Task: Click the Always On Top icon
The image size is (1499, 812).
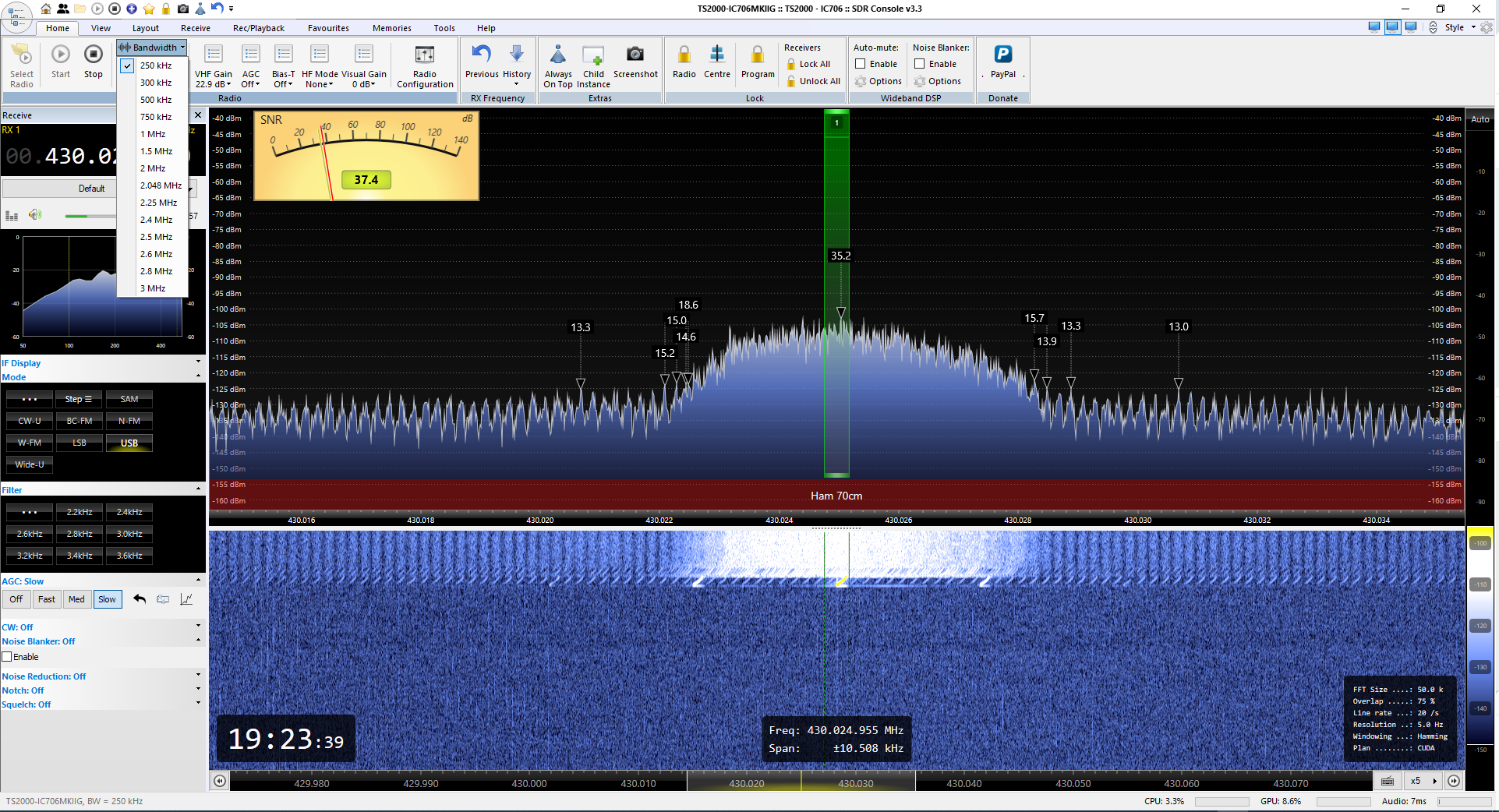Action: pos(557,55)
